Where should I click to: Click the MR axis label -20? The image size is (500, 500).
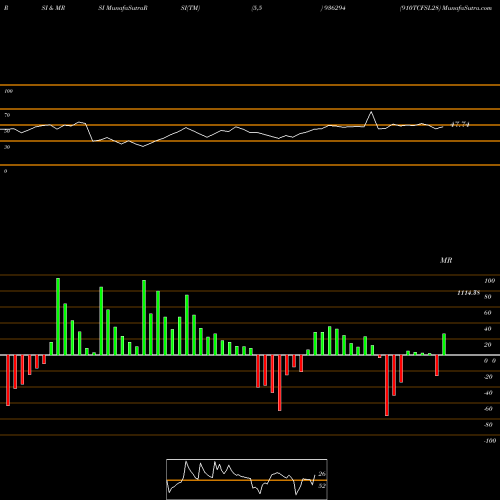click(488, 377)
